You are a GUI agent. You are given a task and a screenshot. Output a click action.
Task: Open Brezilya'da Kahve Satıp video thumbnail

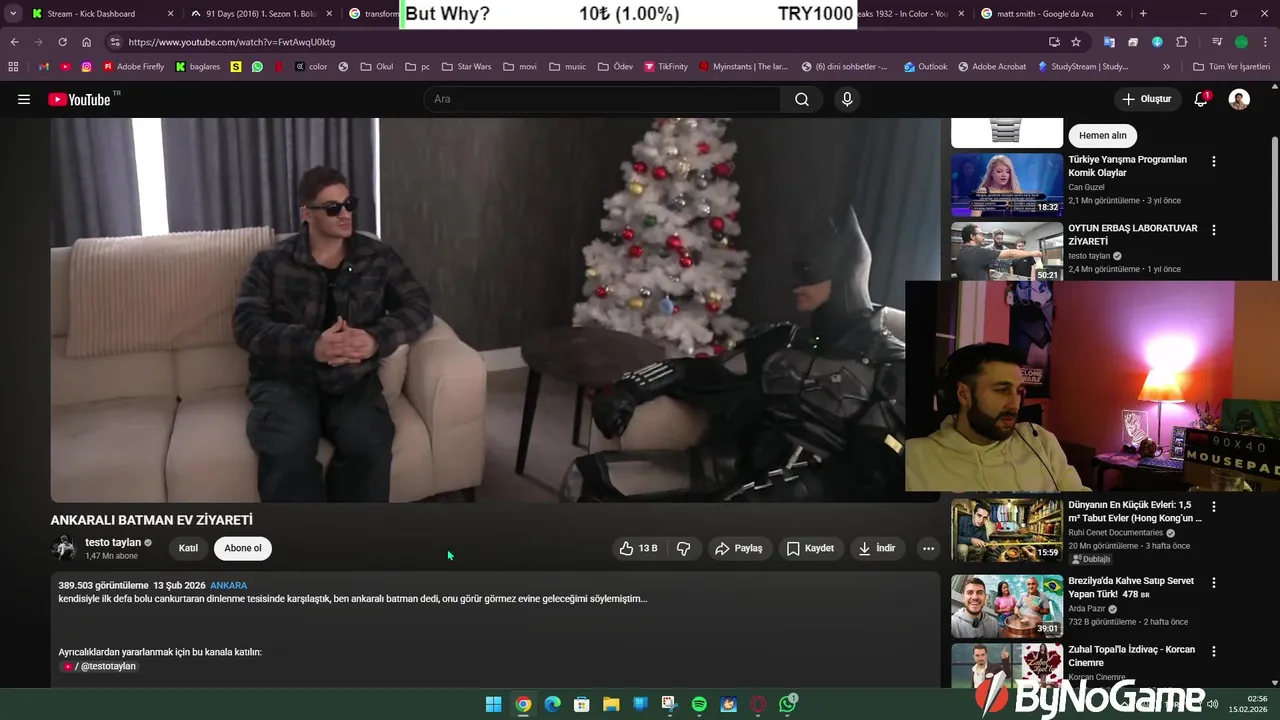click(1006, 606)
